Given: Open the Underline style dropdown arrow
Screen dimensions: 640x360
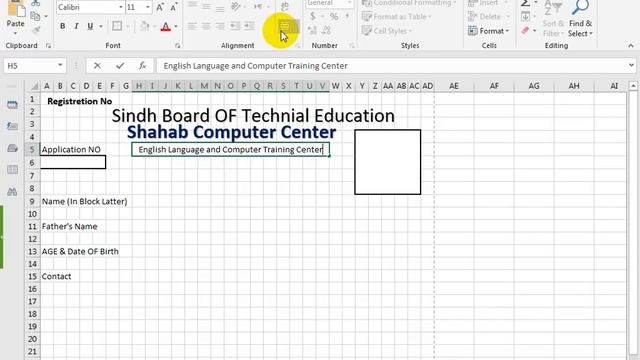Looking at the screenshot, I should point(100,27).
